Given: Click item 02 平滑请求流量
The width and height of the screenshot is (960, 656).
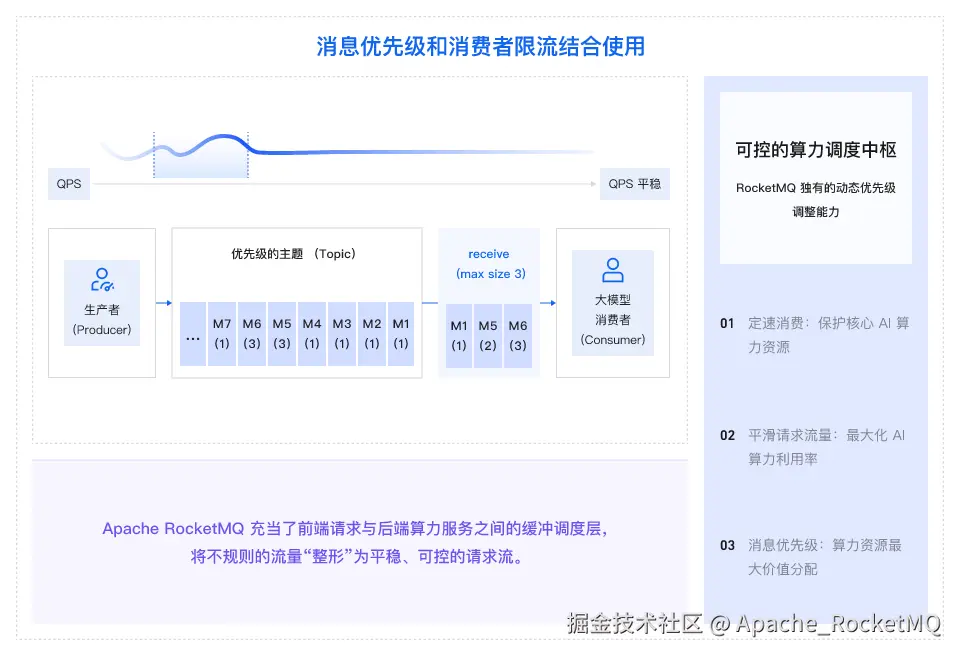Looking at the screenshot, I should click(812, 447).
